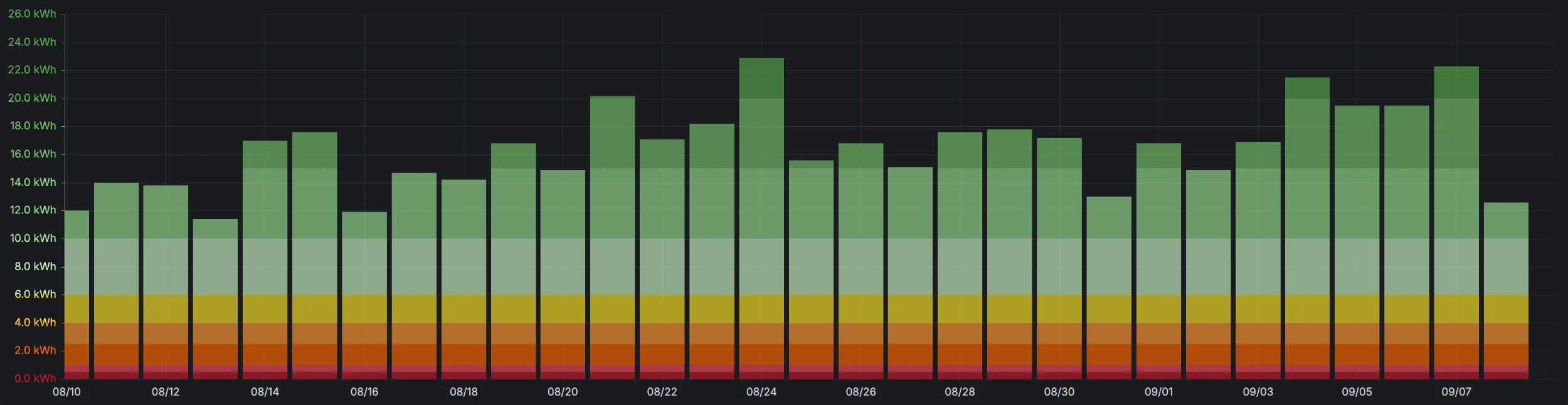Click the 22.0 kWh y-axis label
1568x405 pixels.
point(32,70)
